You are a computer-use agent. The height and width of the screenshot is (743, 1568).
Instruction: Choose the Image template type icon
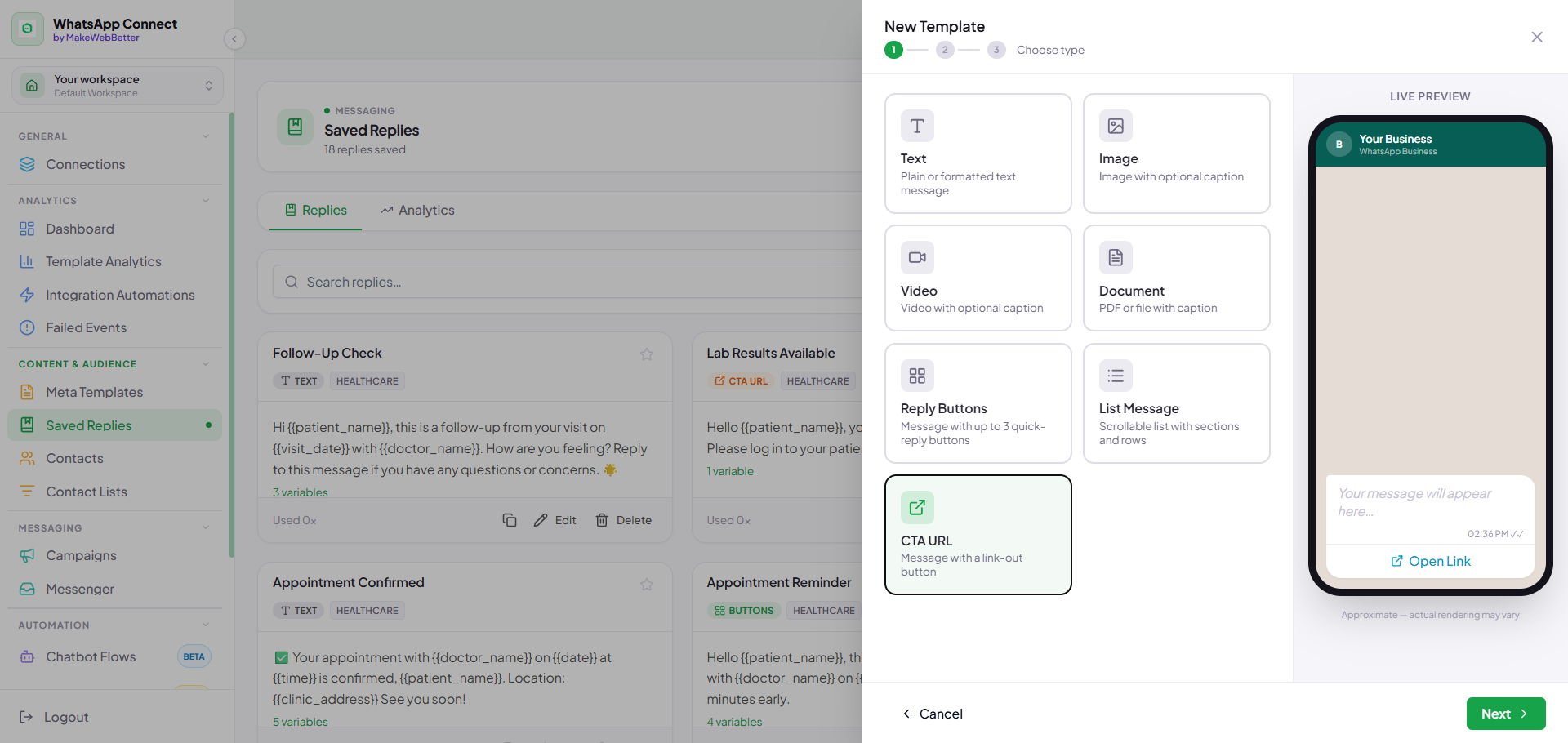[1116, 126]
